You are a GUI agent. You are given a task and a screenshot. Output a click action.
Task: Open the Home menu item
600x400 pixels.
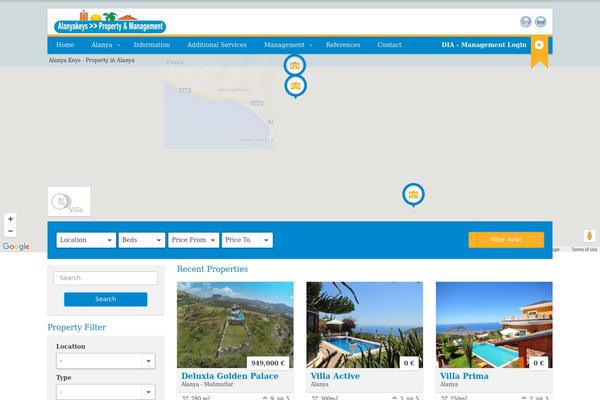65,45
